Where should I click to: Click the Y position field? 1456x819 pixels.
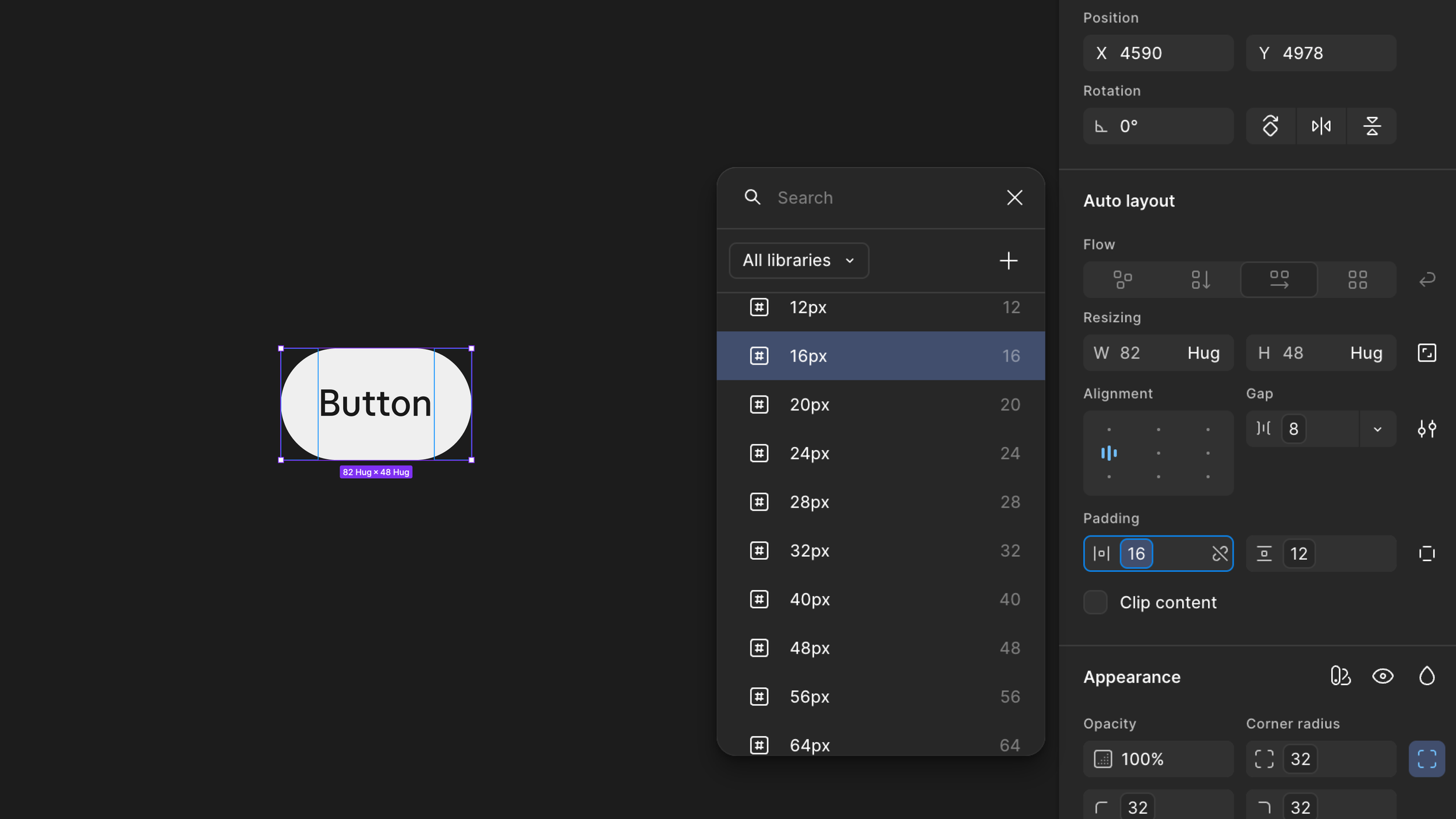click(x=1320, y=53)
